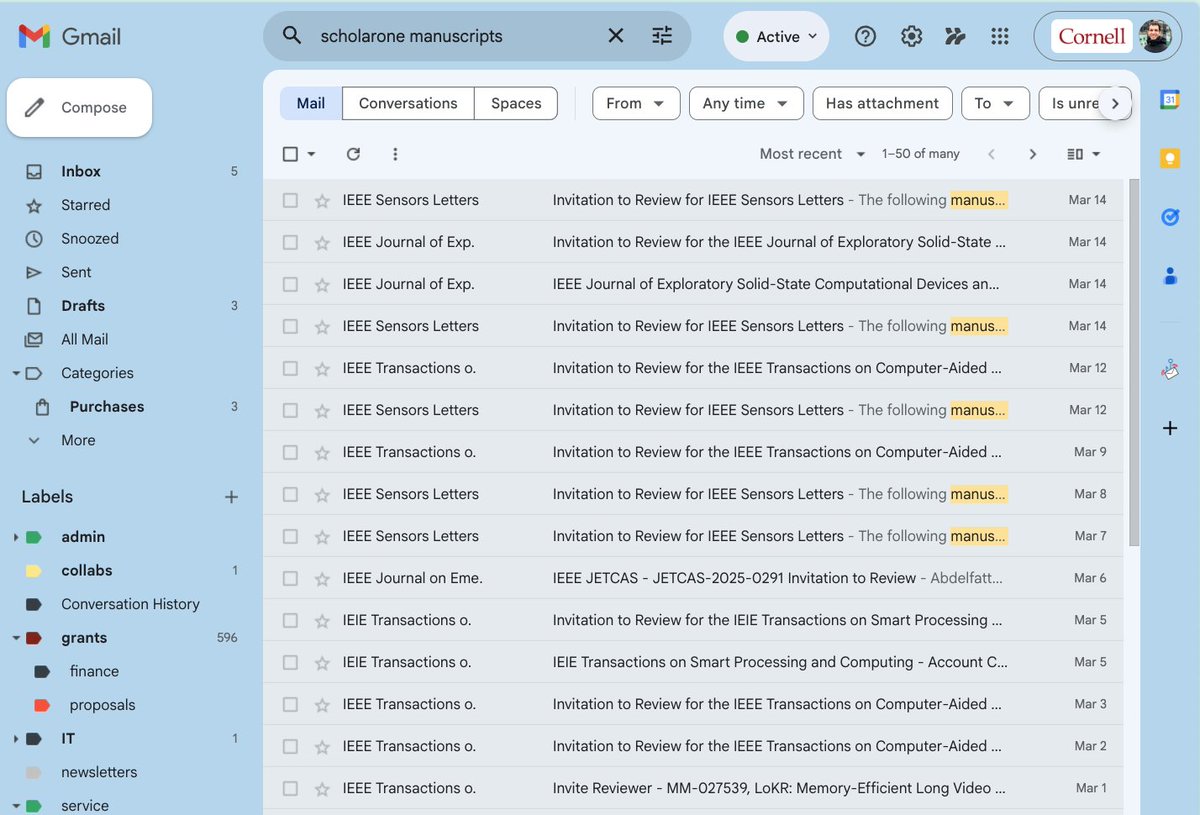The width and height of the screenshot is (1200, 815).
Task: Click the search magnifier icon
Action: point(292,36)
